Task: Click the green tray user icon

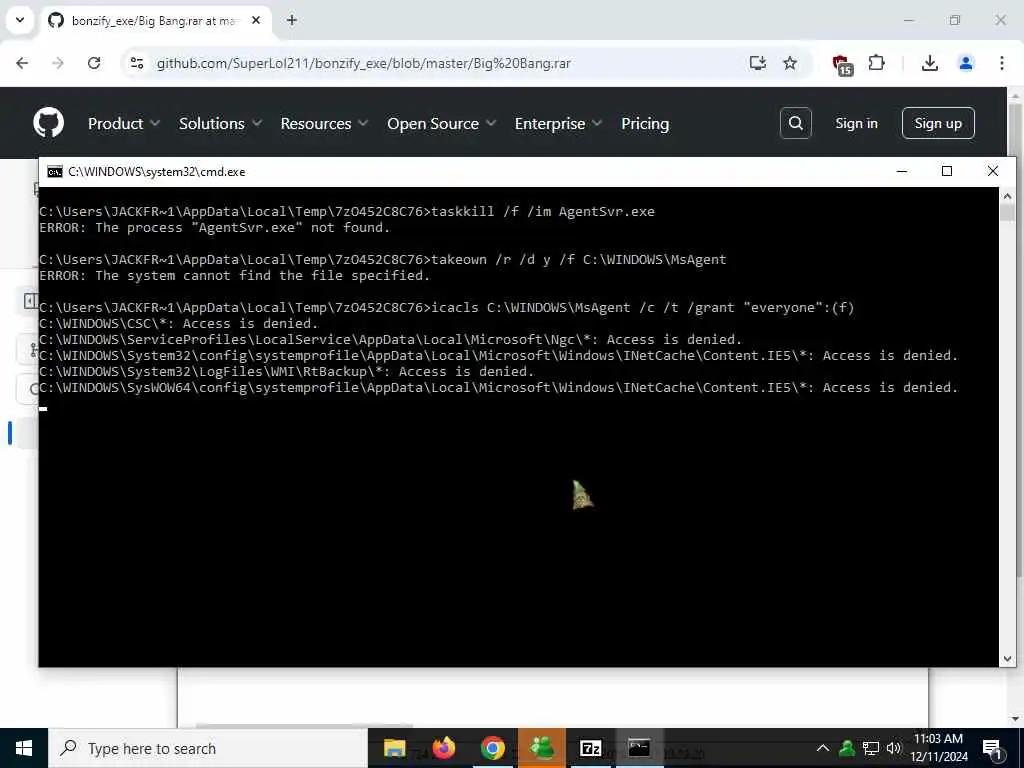Action: pyautogui.click(x=846, y=748)
